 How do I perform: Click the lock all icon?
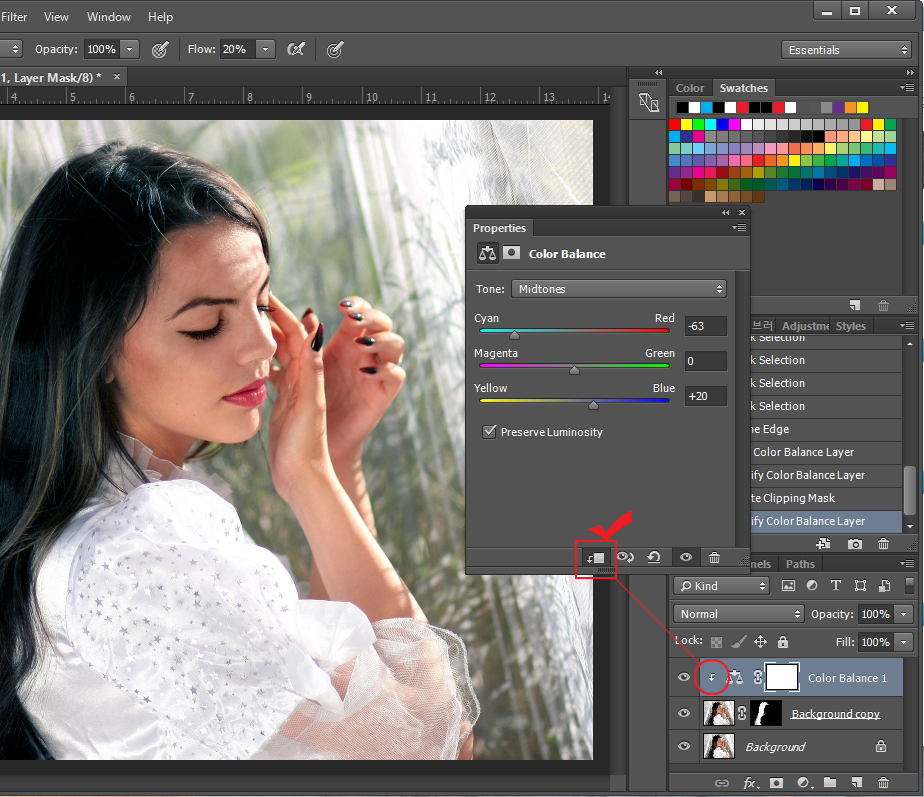783,641
